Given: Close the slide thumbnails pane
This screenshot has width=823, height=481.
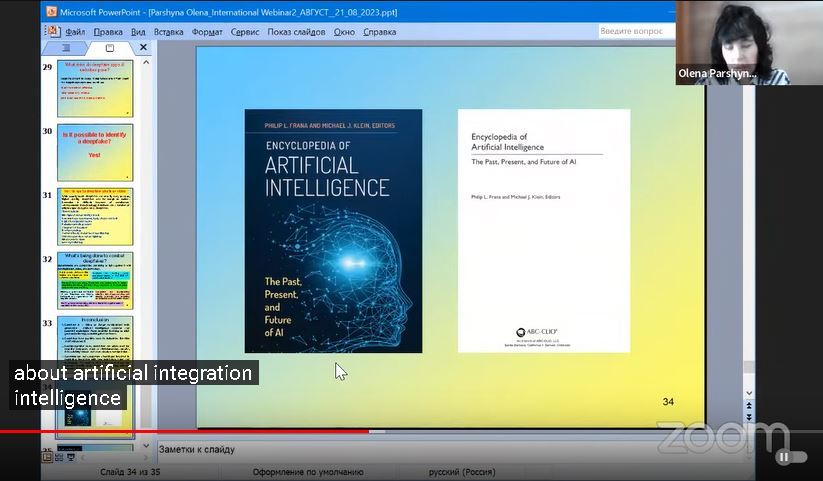Looking at the screenshot, I should click(x=143, y=47).
